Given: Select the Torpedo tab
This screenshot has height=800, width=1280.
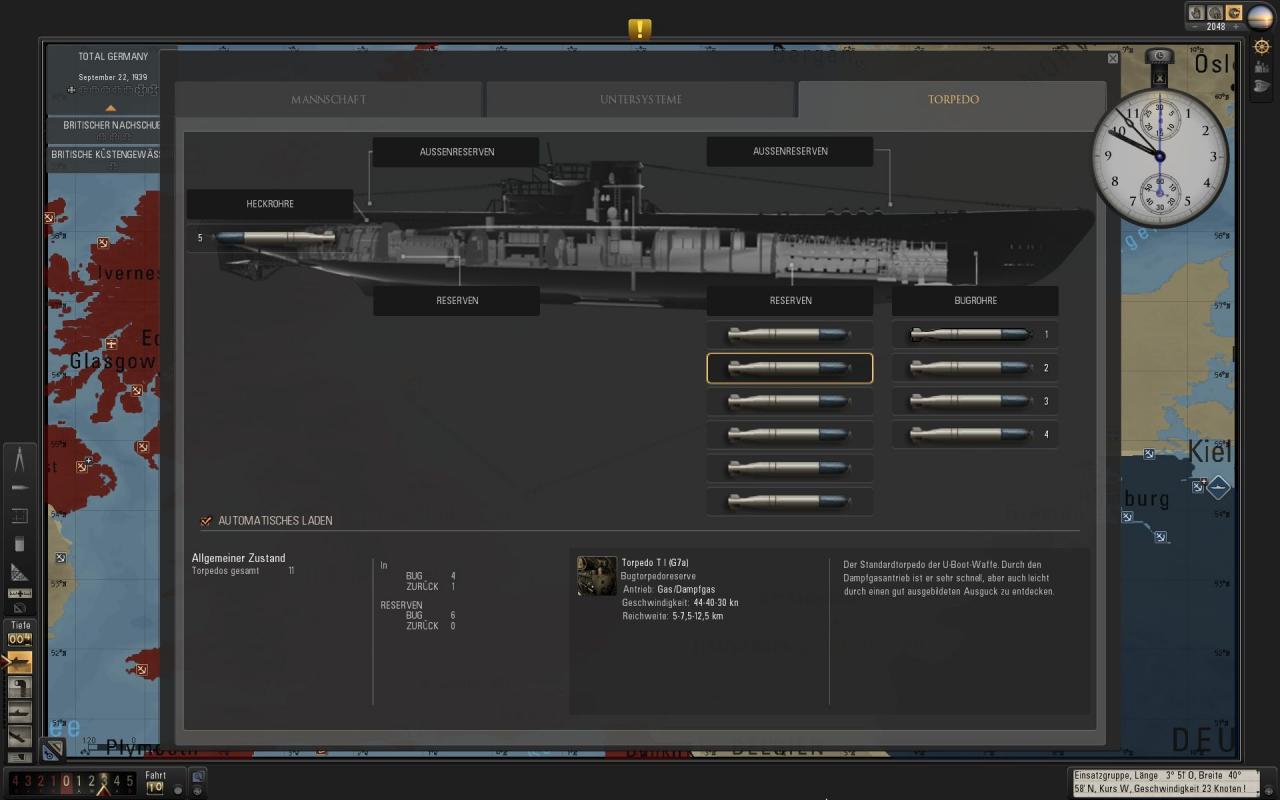Looking at the screenshot, I should click(x=952, y=100).
